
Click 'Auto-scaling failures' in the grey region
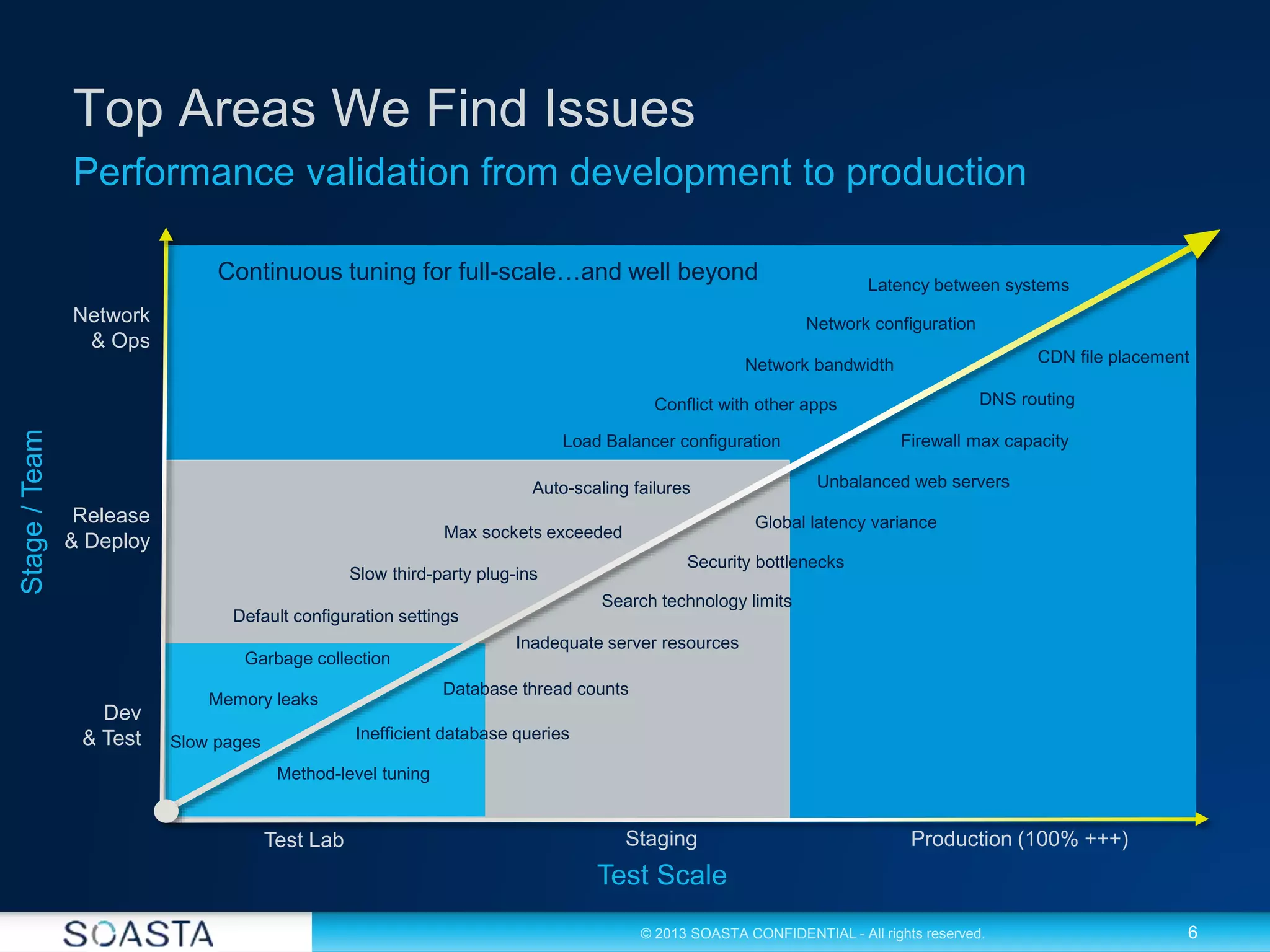click(x=611, y=488)
